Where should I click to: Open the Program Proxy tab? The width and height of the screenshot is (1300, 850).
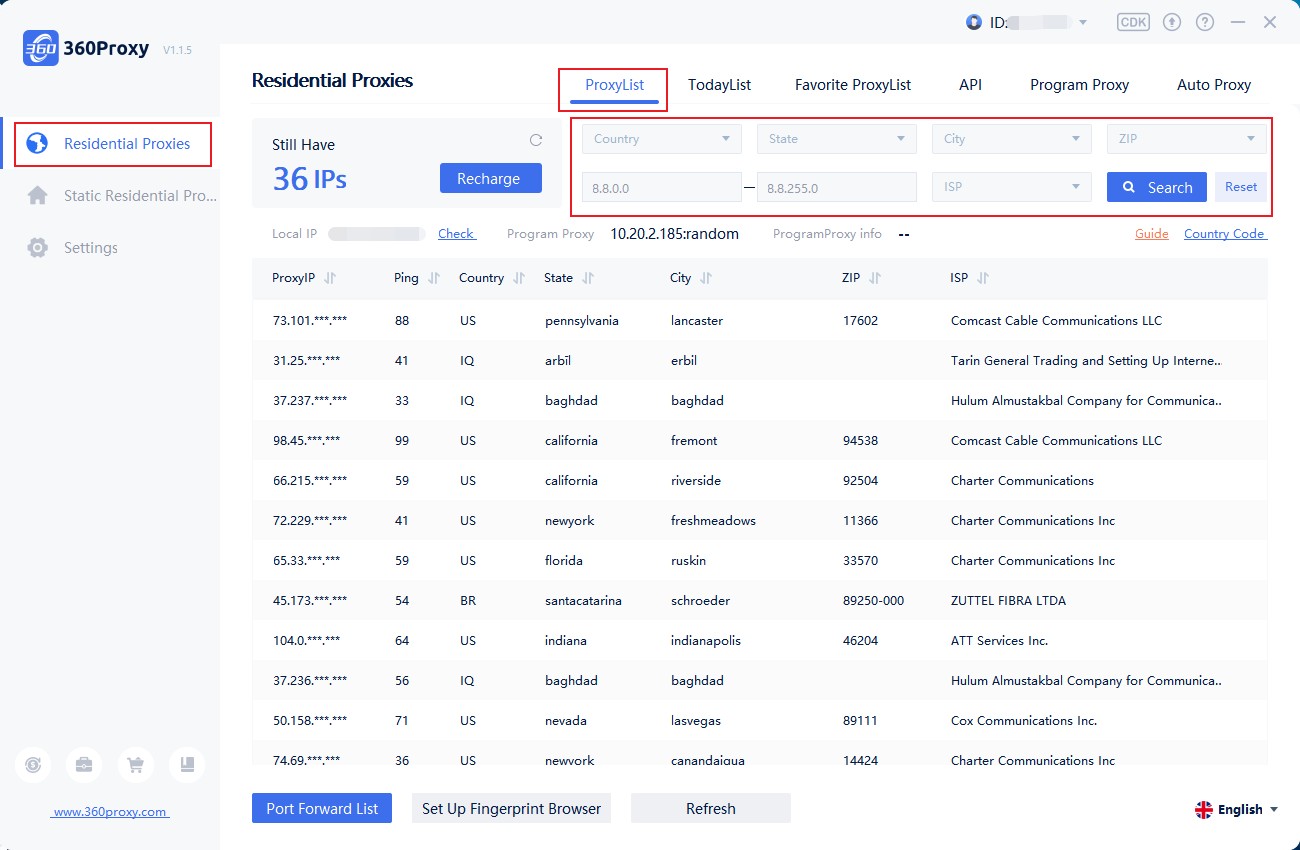pyautogui.click(x=1080, y=85)
